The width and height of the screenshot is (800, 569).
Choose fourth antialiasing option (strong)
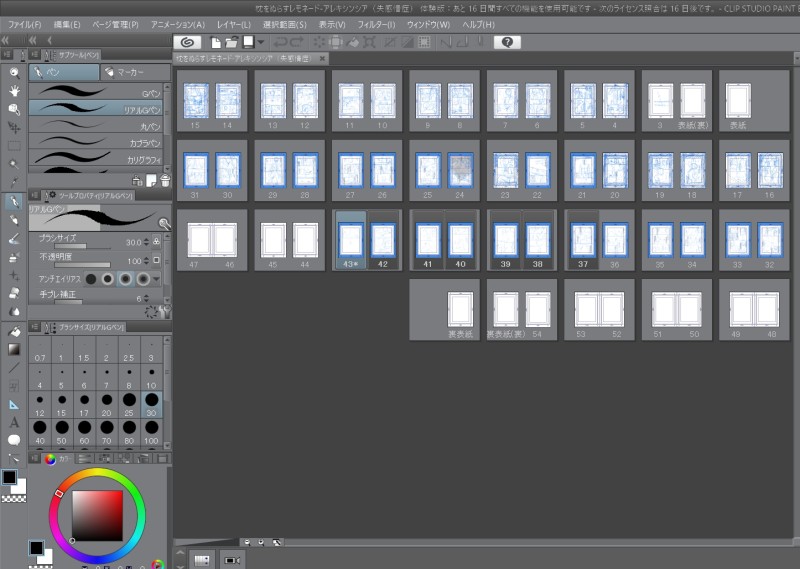[143, 279]
